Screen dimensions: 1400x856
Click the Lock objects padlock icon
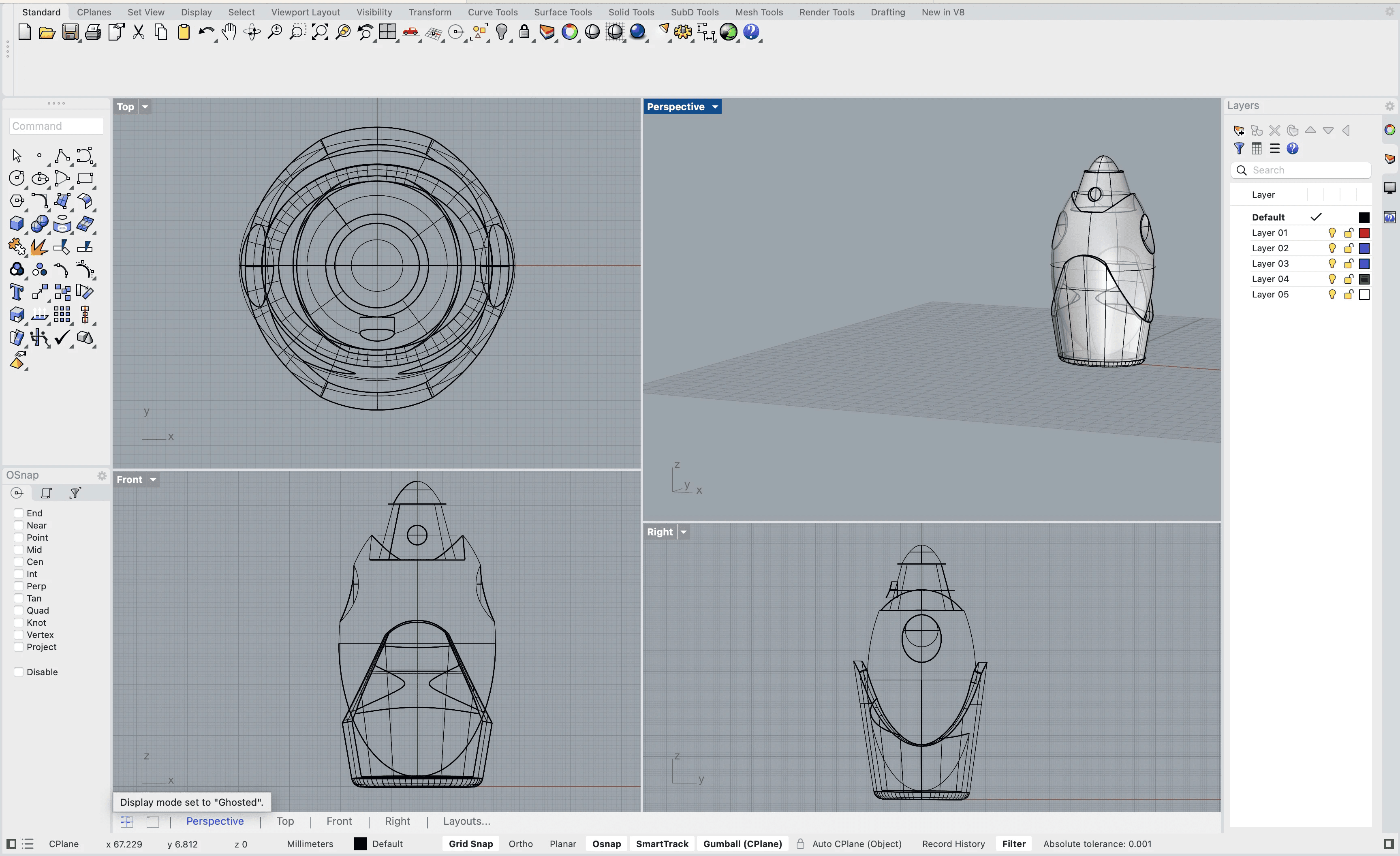[524, 32]
